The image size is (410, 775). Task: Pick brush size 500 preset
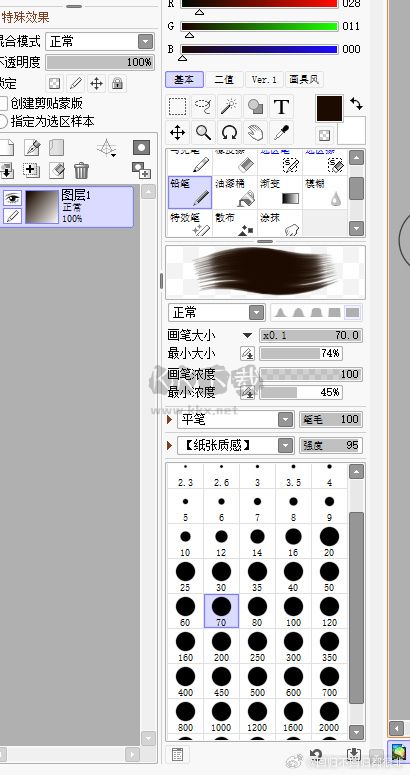257,682
